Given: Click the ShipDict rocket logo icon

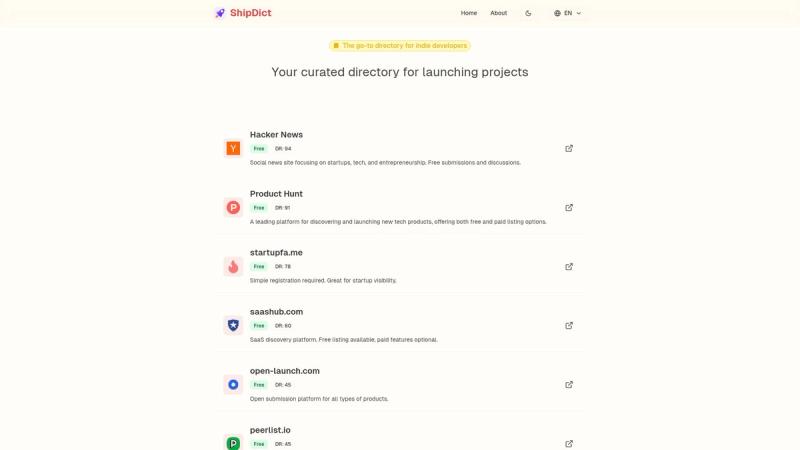Looking at the screenshot, I should coord(220,13).
